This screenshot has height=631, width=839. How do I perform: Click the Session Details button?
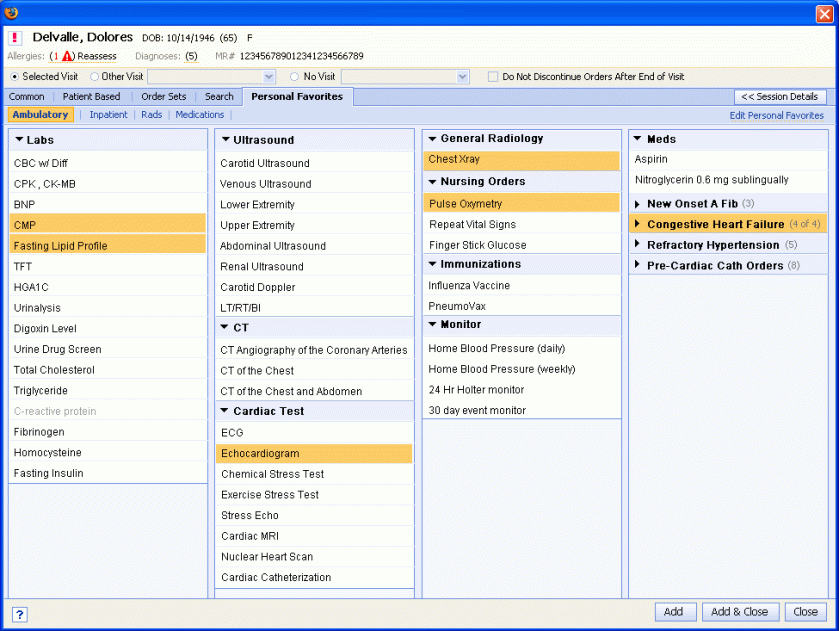(780, 97)
